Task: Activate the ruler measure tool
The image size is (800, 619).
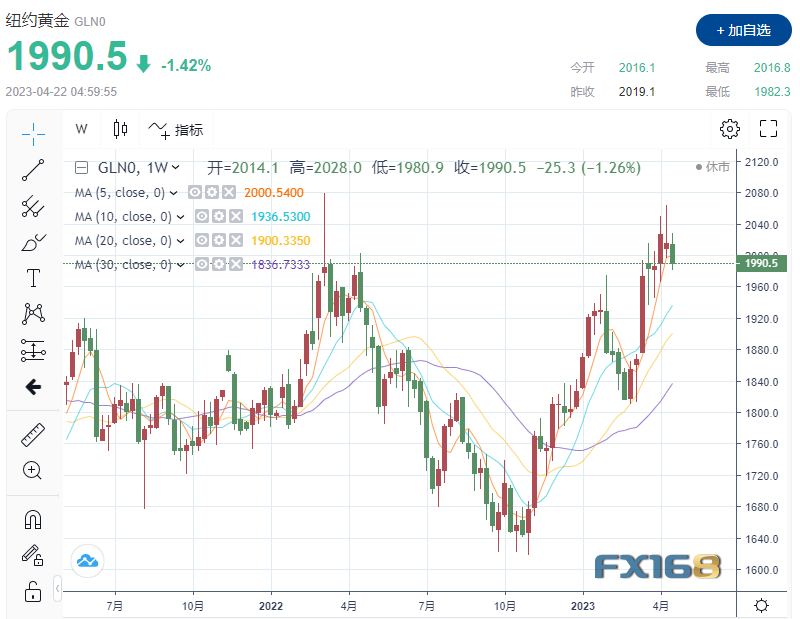Action: click(33, 434)
